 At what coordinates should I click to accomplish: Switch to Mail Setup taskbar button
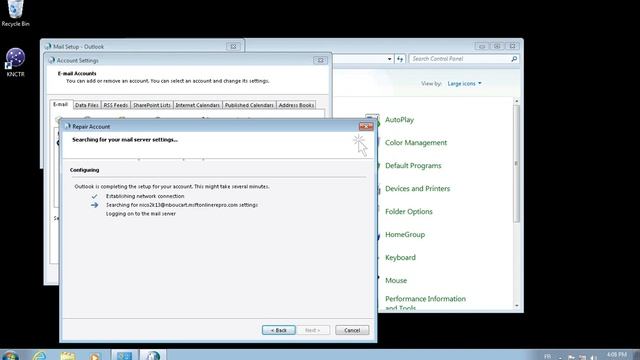click(153, 355)
